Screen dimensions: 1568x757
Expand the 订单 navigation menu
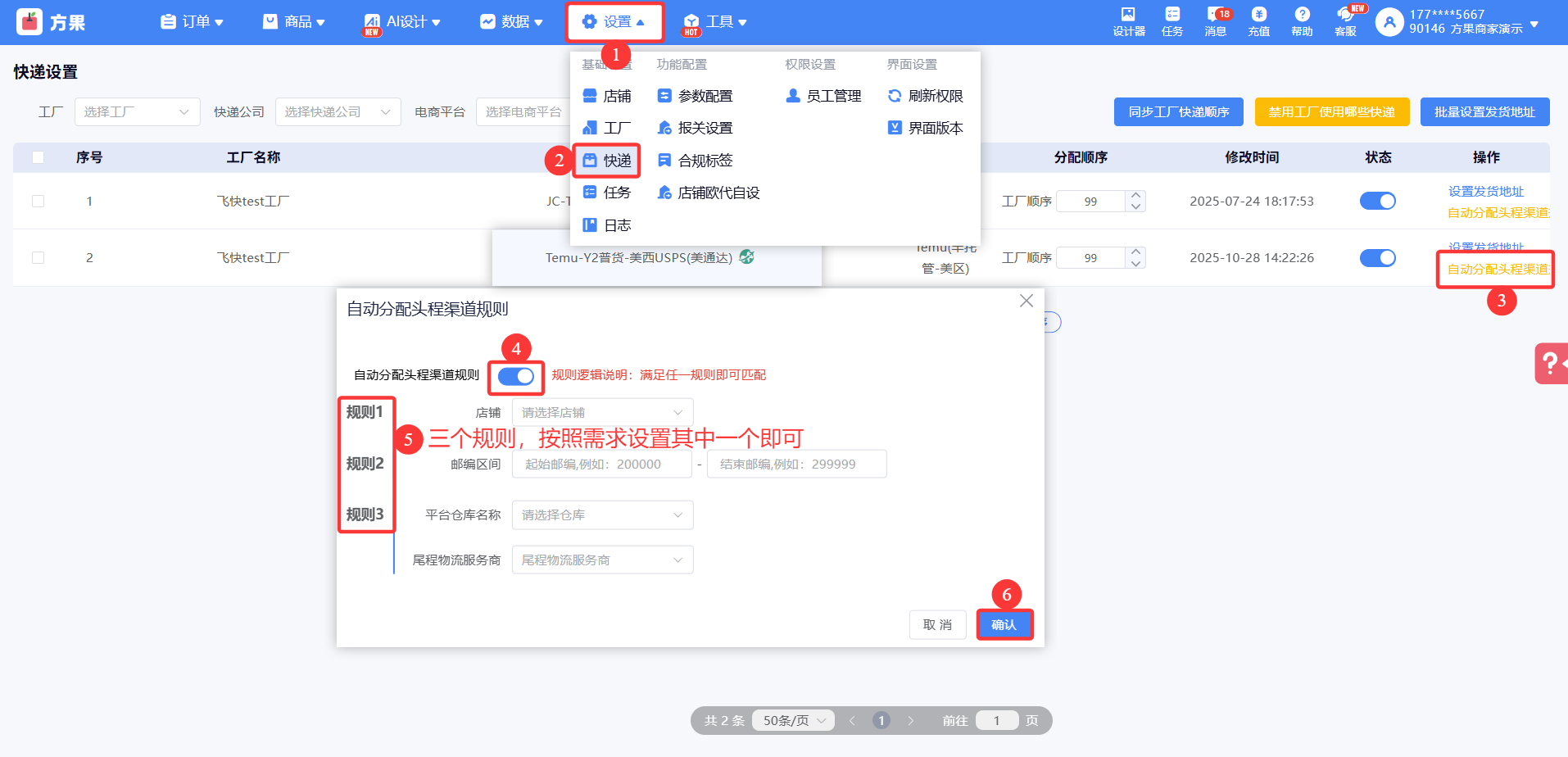click(193, 22)
